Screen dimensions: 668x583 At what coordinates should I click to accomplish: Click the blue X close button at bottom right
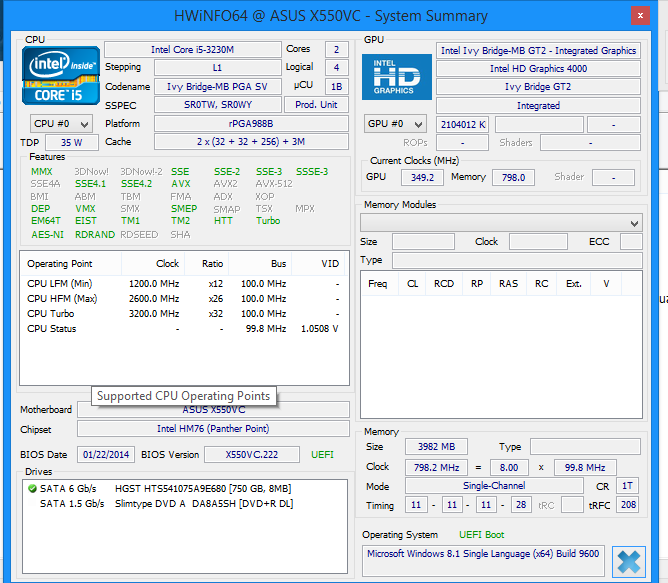pyautogui.click(x=629, y=561)
